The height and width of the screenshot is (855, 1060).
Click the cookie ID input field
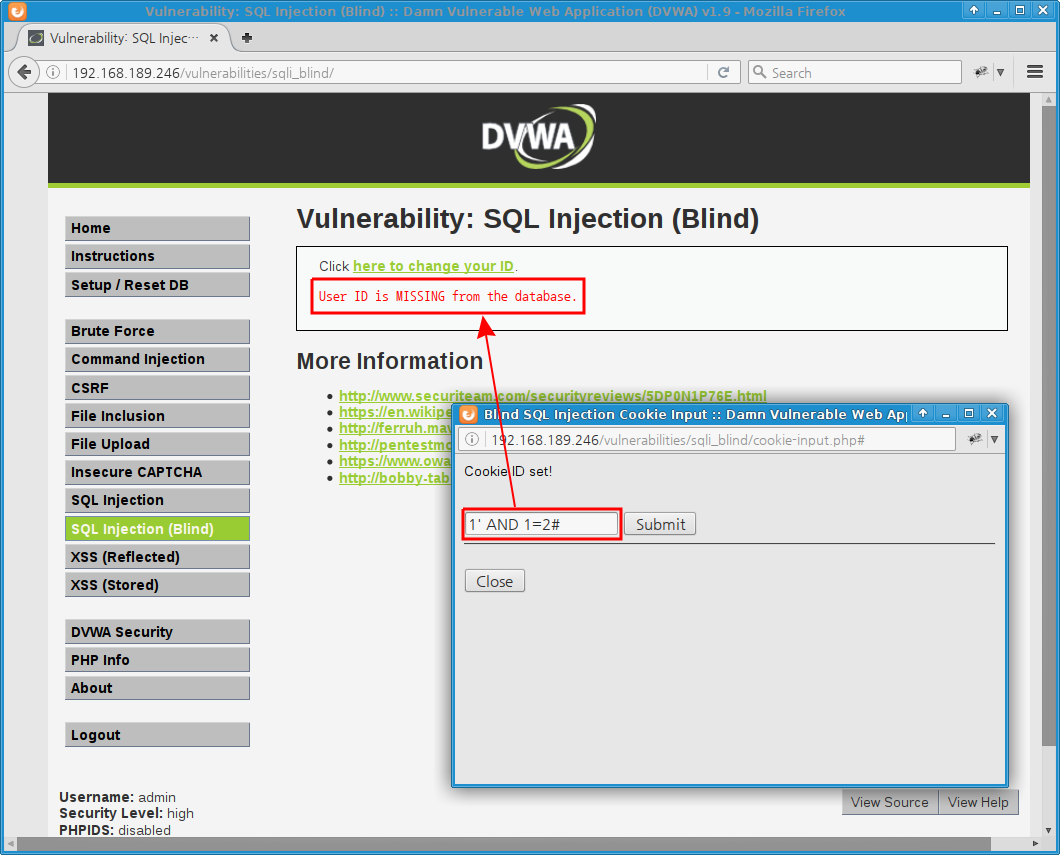coord(541,524)
